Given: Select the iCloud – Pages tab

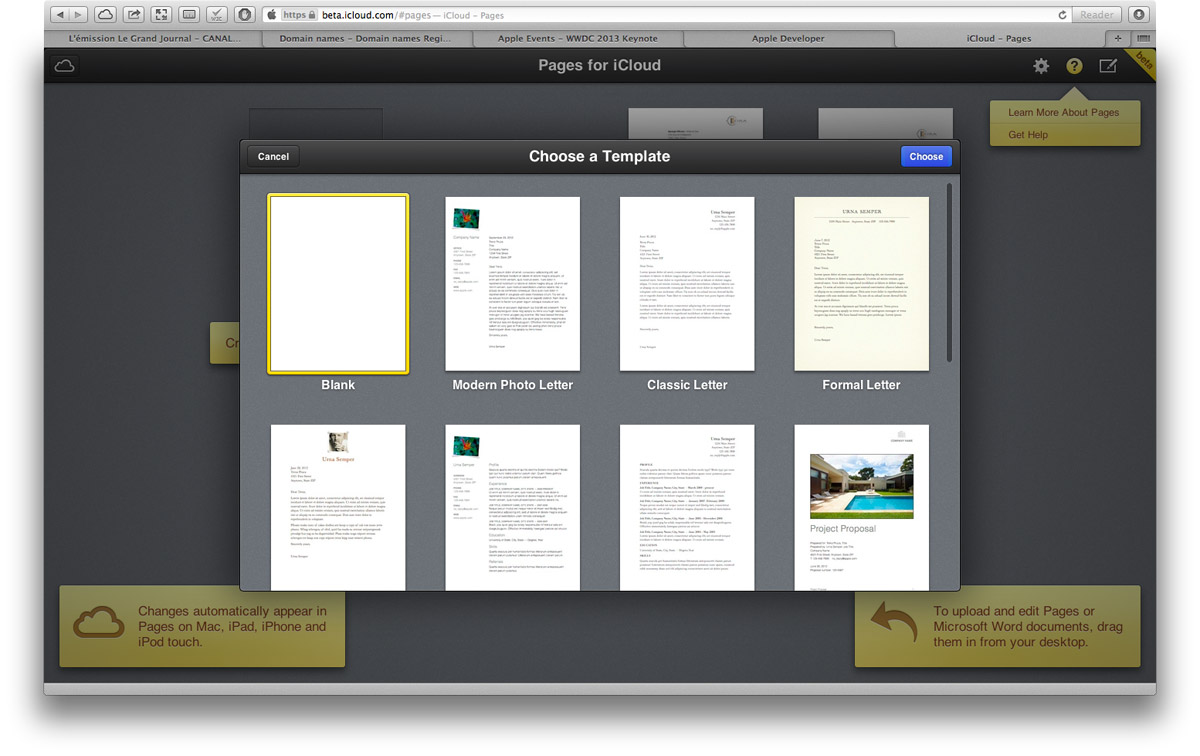Looking at the screenshot, I should (1000, 38).
